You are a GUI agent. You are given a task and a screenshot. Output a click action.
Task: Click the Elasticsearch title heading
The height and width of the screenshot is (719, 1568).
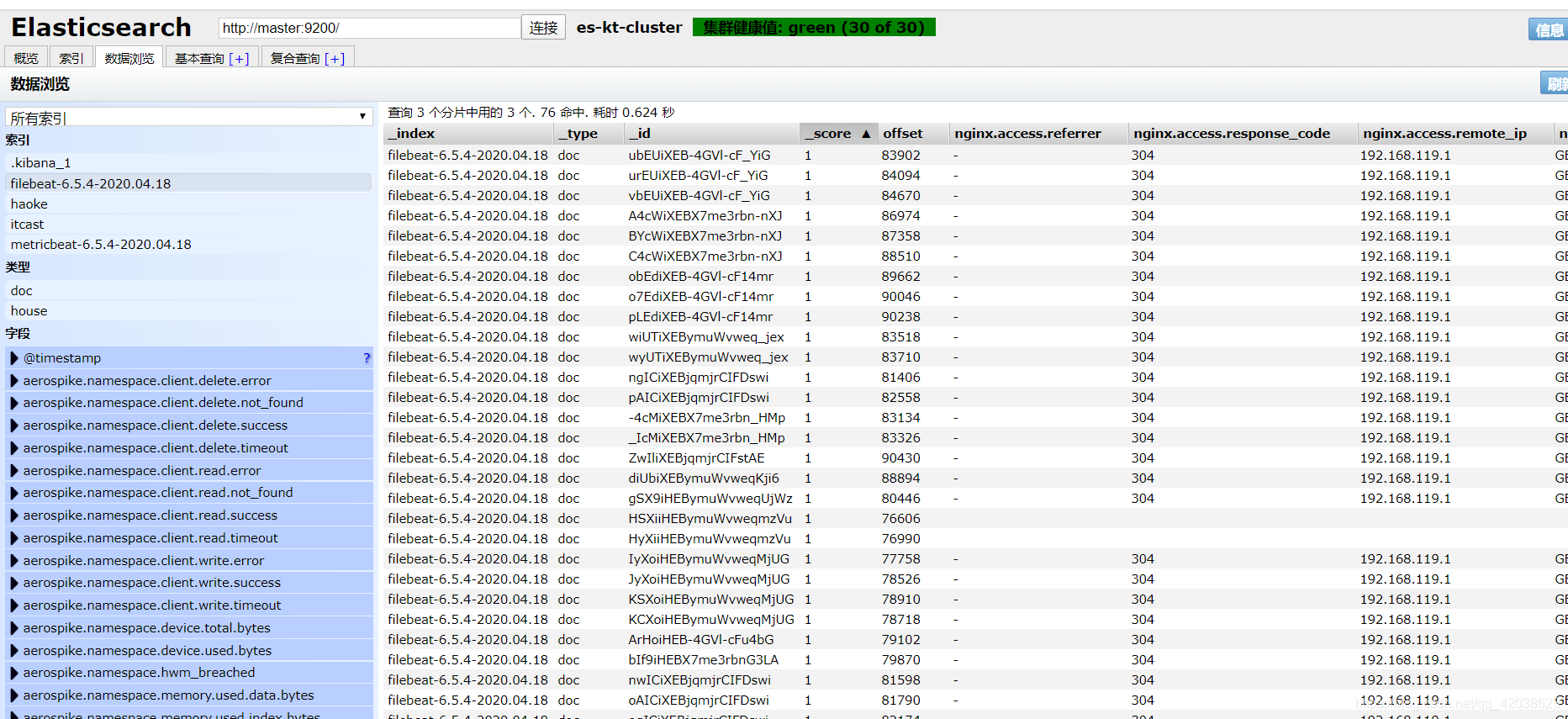coord(102,27)
